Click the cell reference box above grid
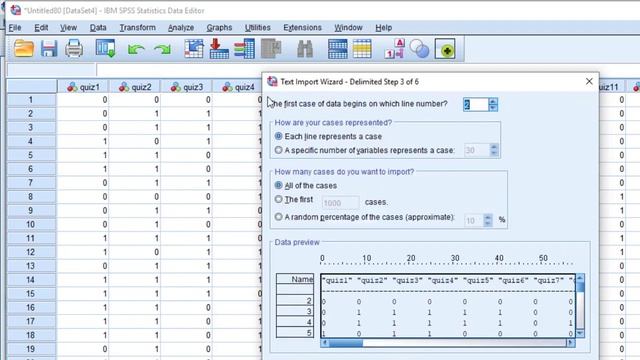640x360 pixels. coord(51,70)
